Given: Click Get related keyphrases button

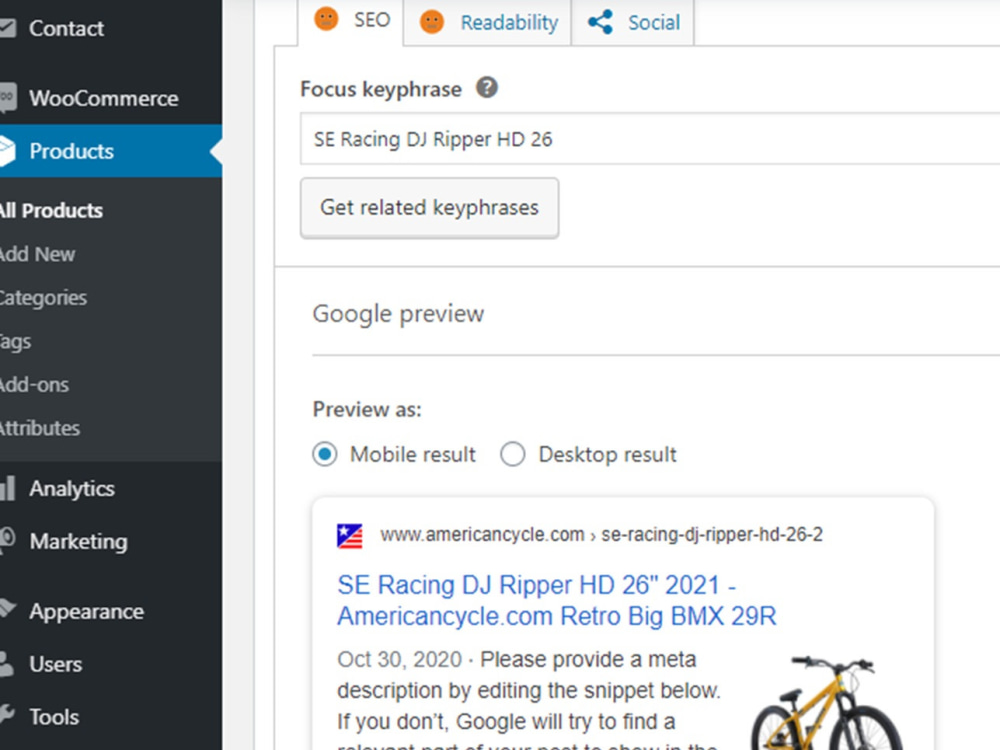Looking at the screenshot, I should pos(429,208).
